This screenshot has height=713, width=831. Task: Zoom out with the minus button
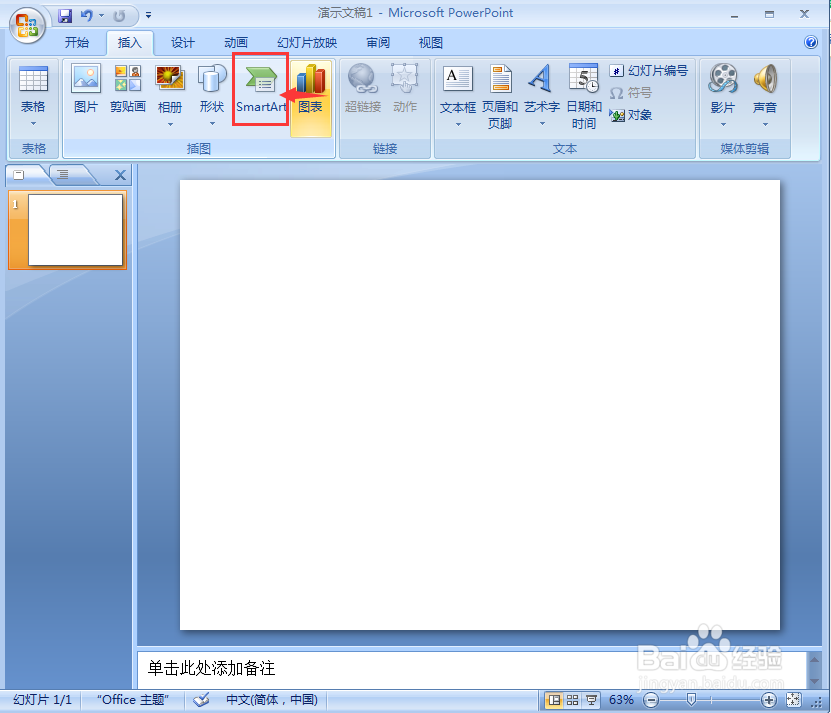point(651,700)
